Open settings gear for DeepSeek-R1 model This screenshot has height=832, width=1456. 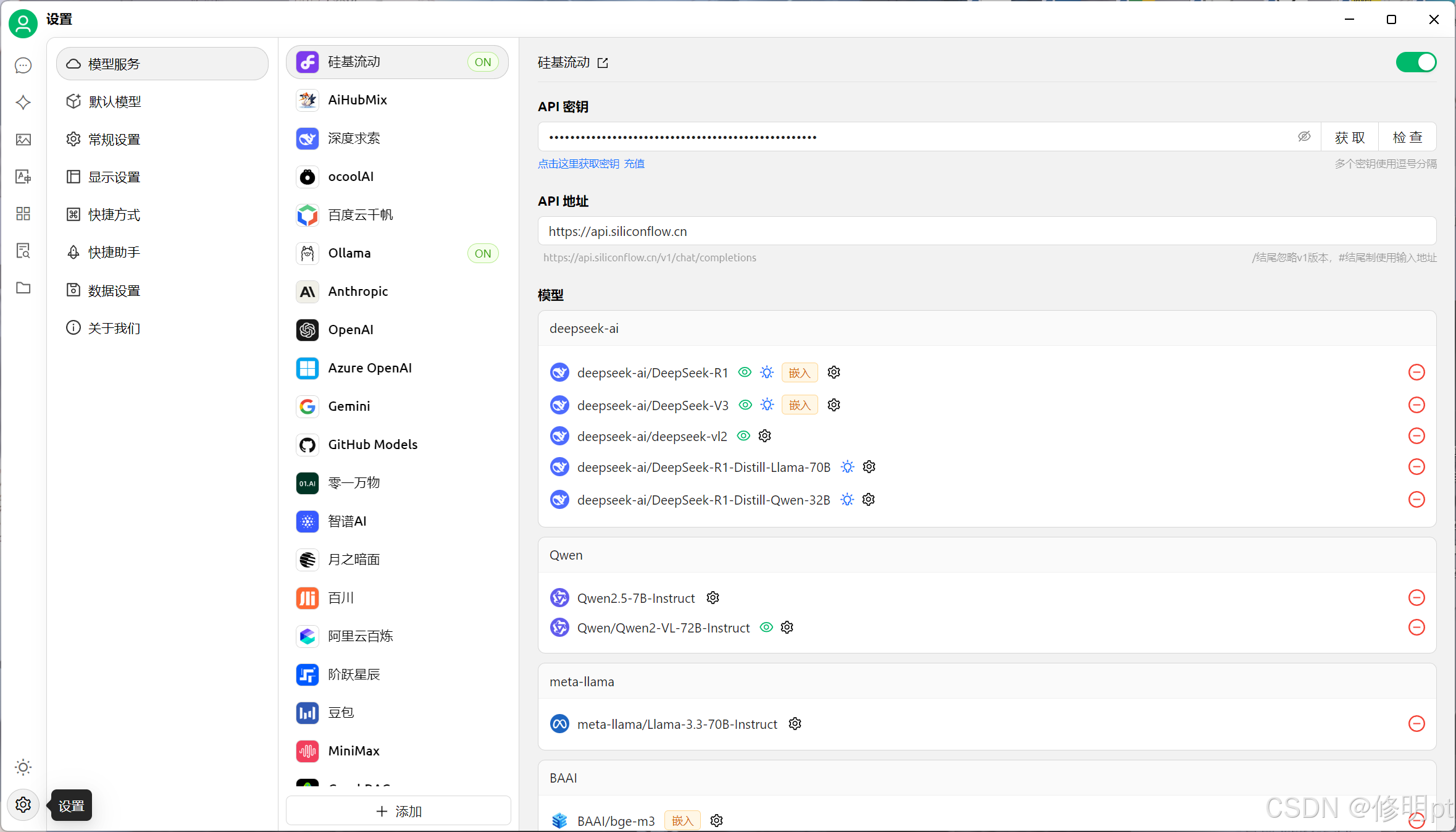pyautogui.click(x=834, y=372)
